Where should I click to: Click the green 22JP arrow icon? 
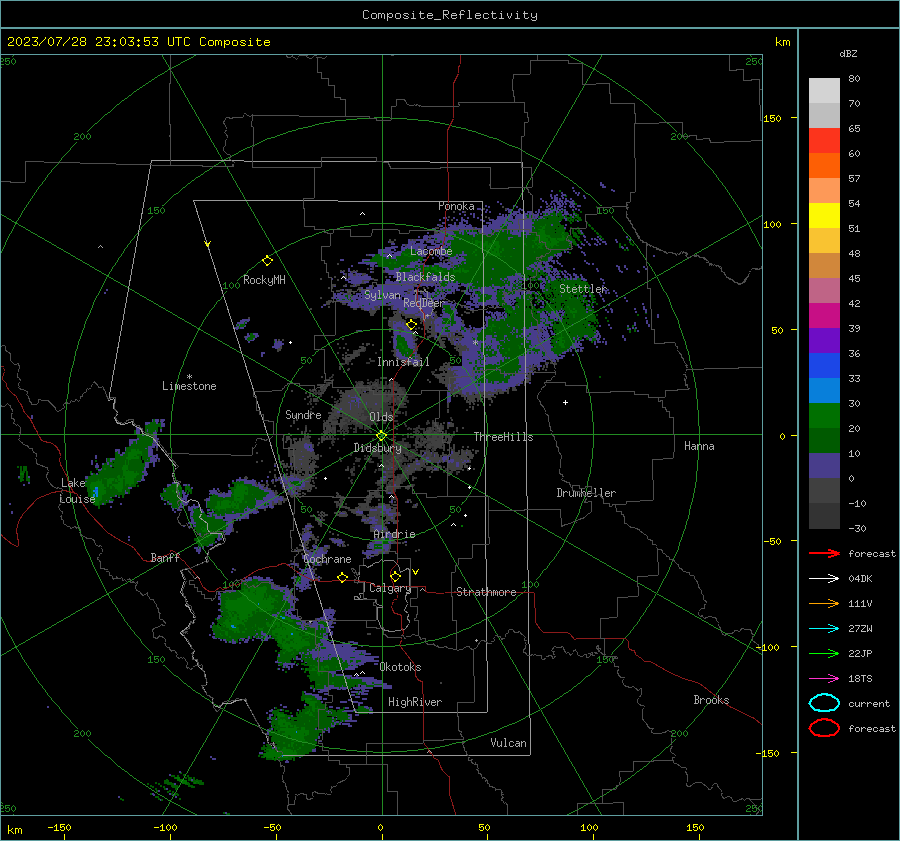(x=824, y=653)
